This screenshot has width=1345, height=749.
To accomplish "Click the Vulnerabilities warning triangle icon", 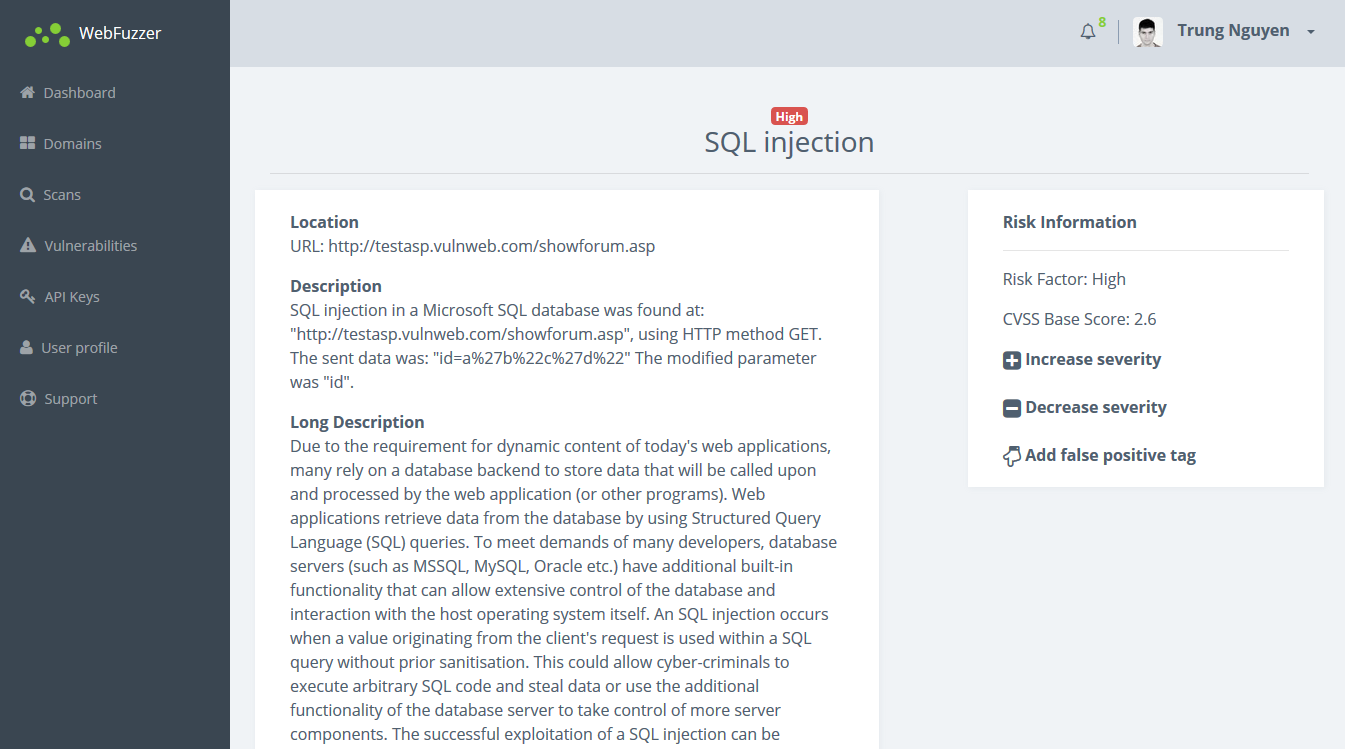I will point(28,245).
